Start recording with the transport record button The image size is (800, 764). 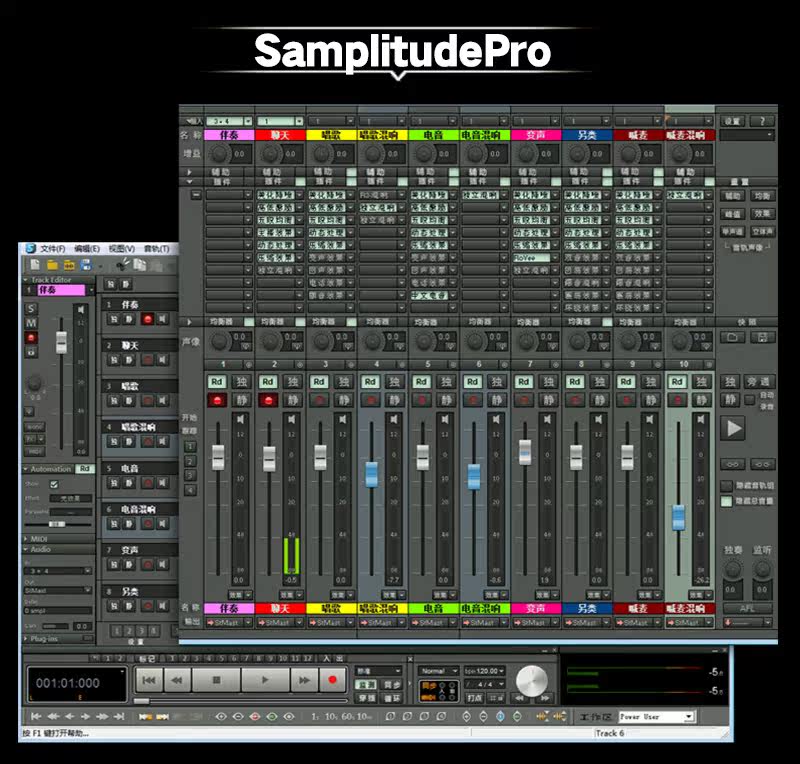point(333,680)
